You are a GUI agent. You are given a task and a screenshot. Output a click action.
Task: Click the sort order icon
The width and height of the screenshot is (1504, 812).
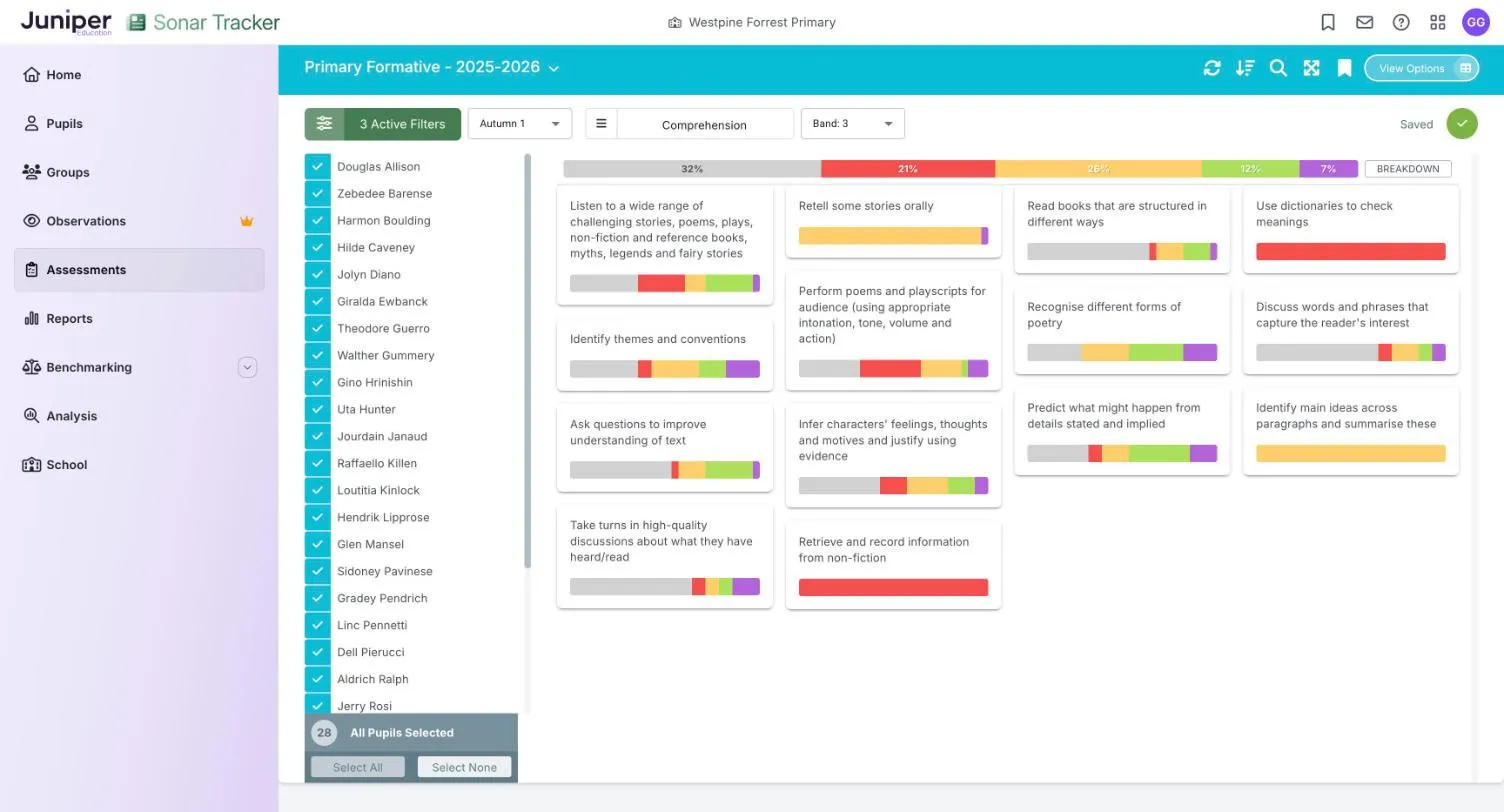point(1245,68)
